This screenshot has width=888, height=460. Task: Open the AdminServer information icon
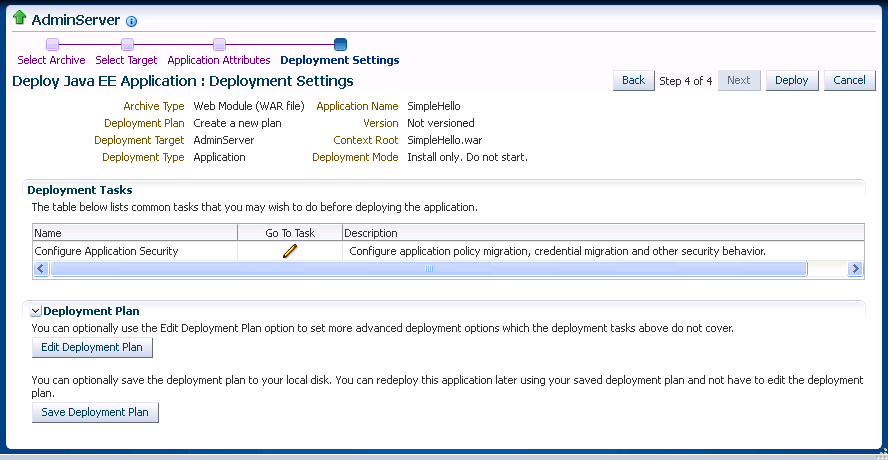pyautogui.click(x=131, y=22)
